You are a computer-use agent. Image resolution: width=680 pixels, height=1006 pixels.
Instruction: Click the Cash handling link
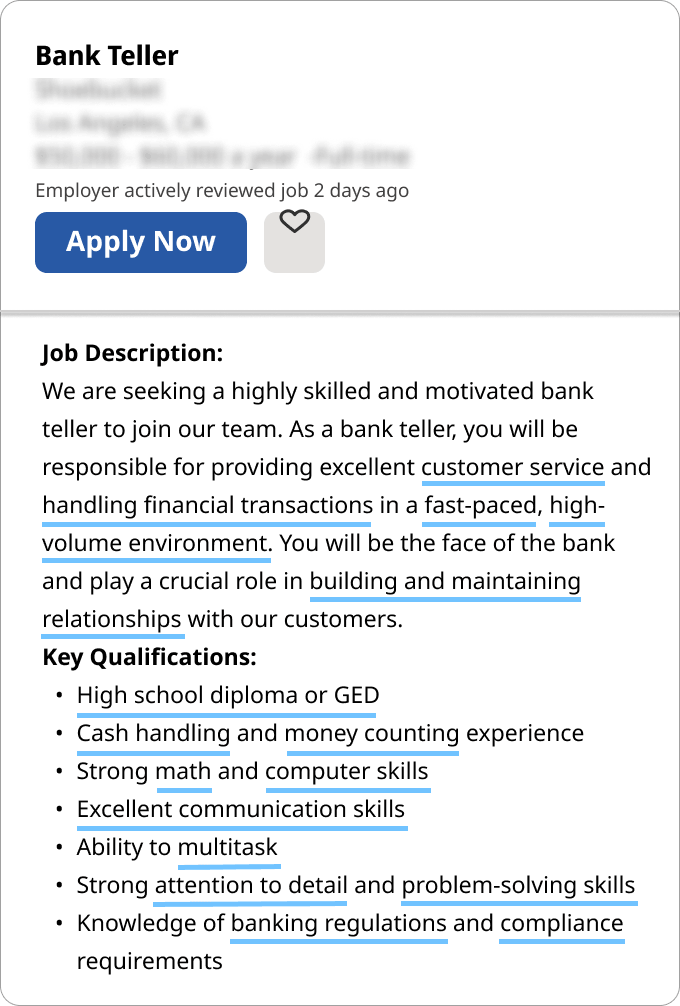click(x=153, y=733)
